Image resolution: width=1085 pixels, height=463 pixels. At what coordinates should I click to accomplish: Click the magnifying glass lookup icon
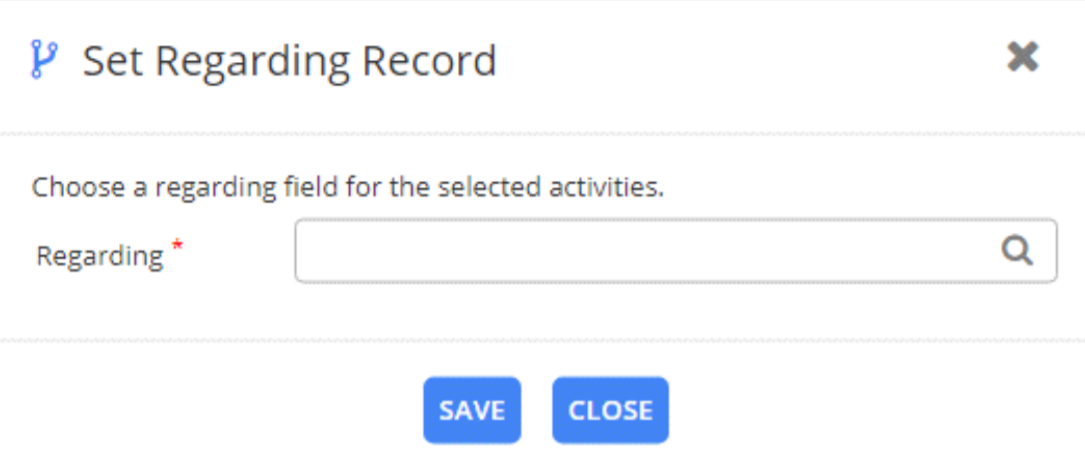pos(1017,252)
